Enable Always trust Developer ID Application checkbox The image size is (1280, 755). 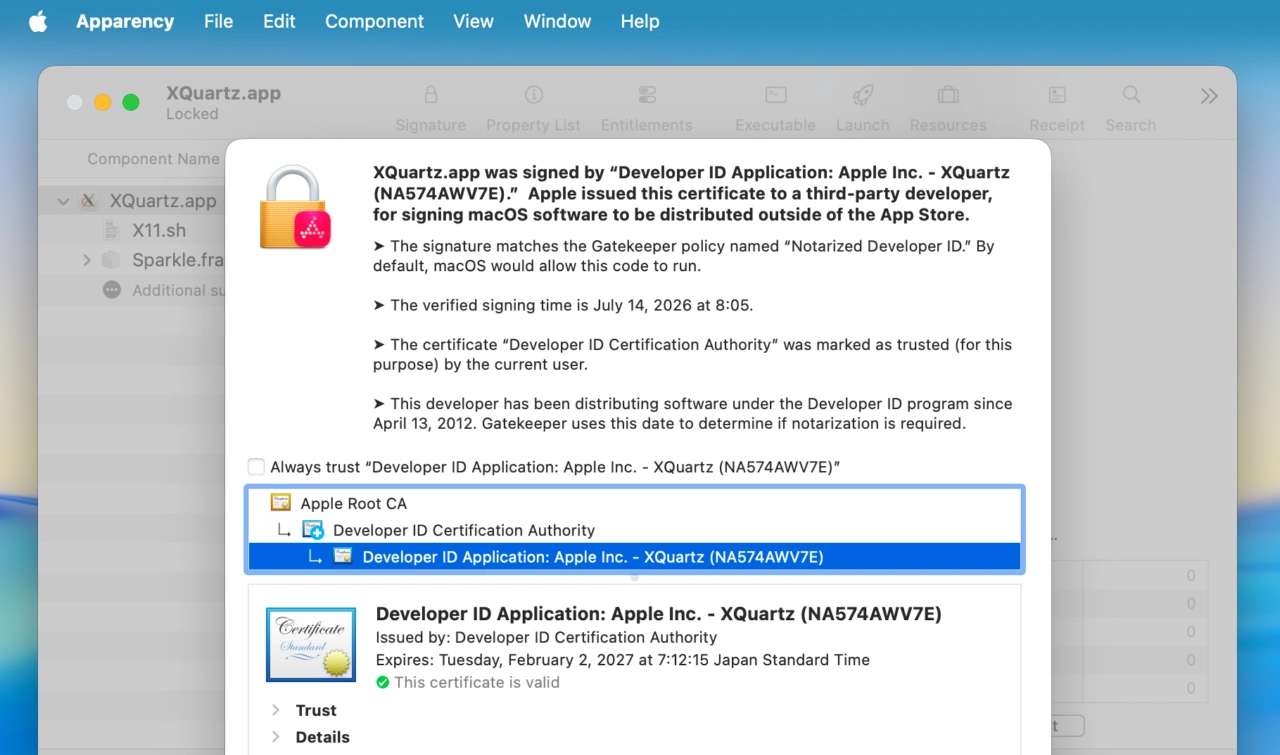point(257,467)
